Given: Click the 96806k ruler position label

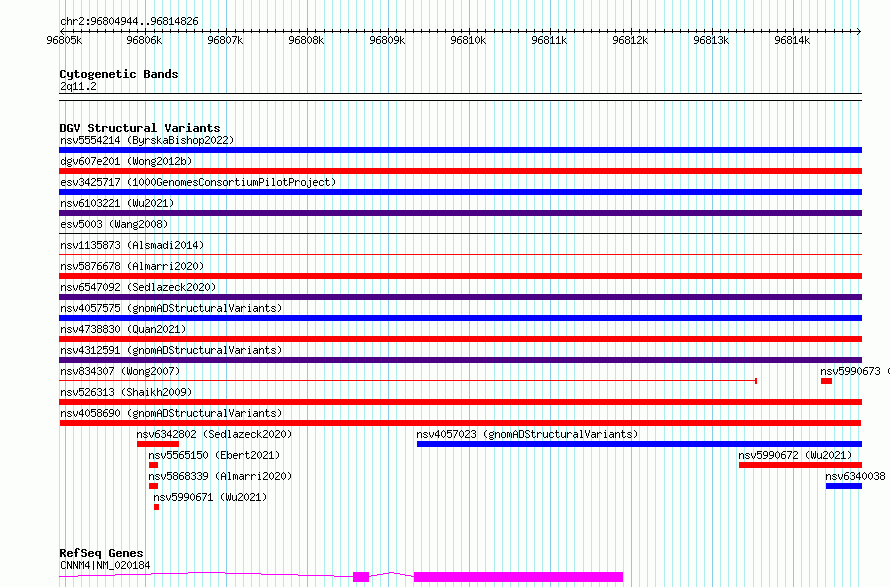Looking at the screenshot, I should (144, 40).
